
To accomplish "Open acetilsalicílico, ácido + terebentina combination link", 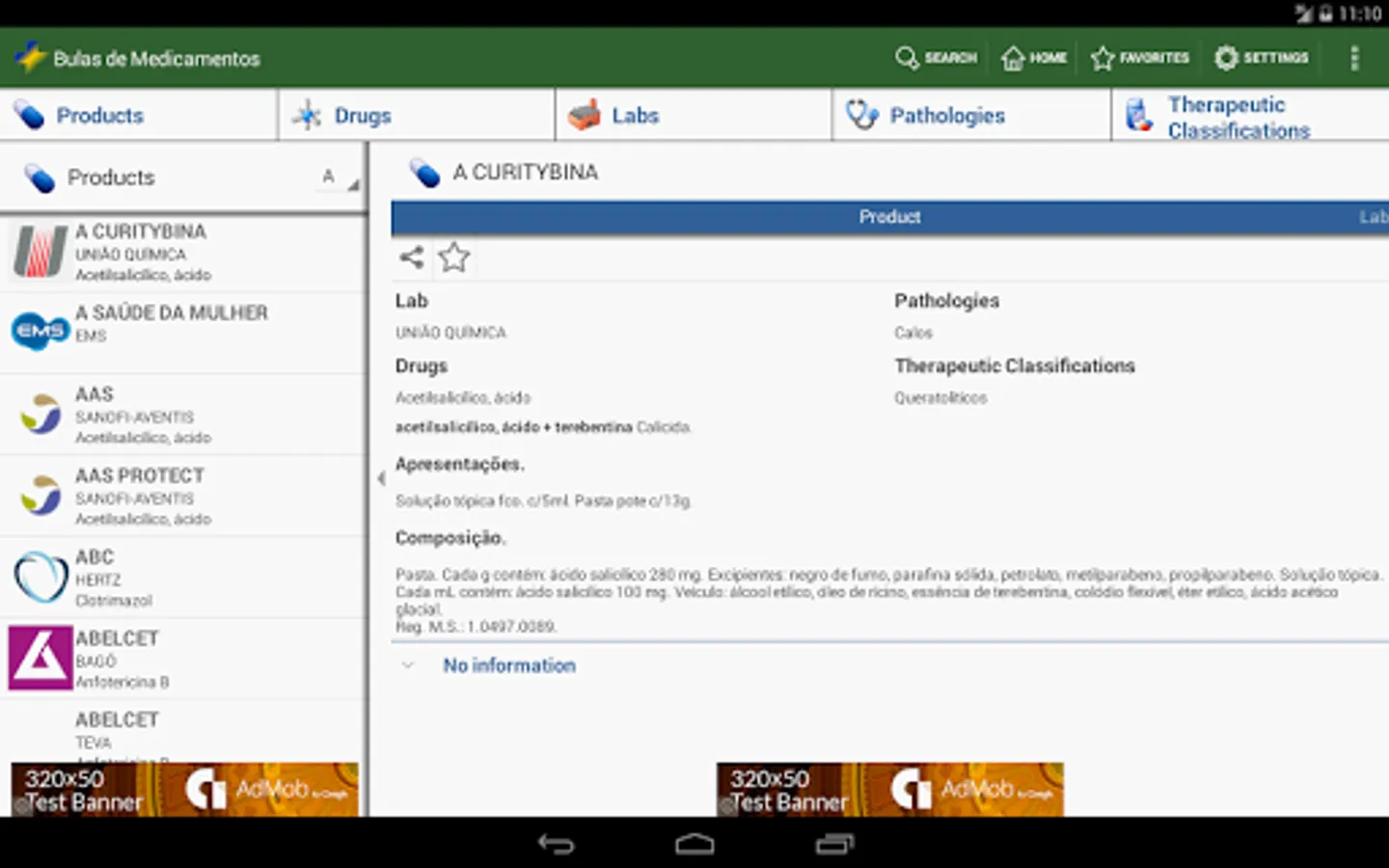I will coord(514,427).
